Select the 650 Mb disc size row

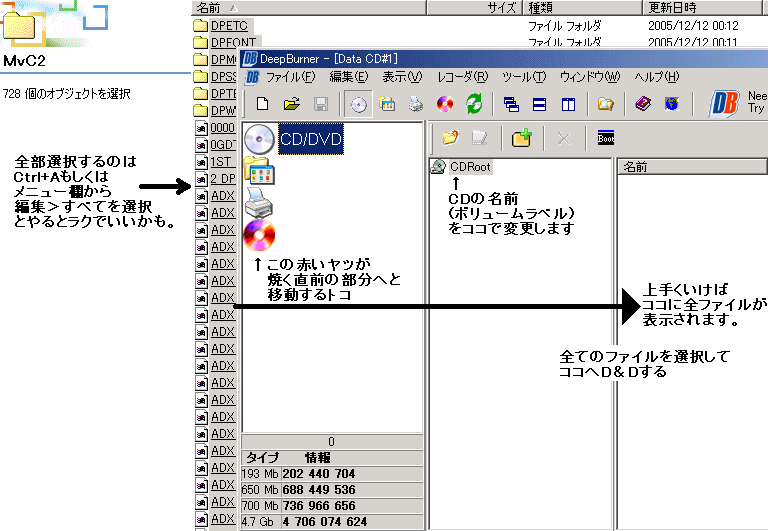point(332,490)
